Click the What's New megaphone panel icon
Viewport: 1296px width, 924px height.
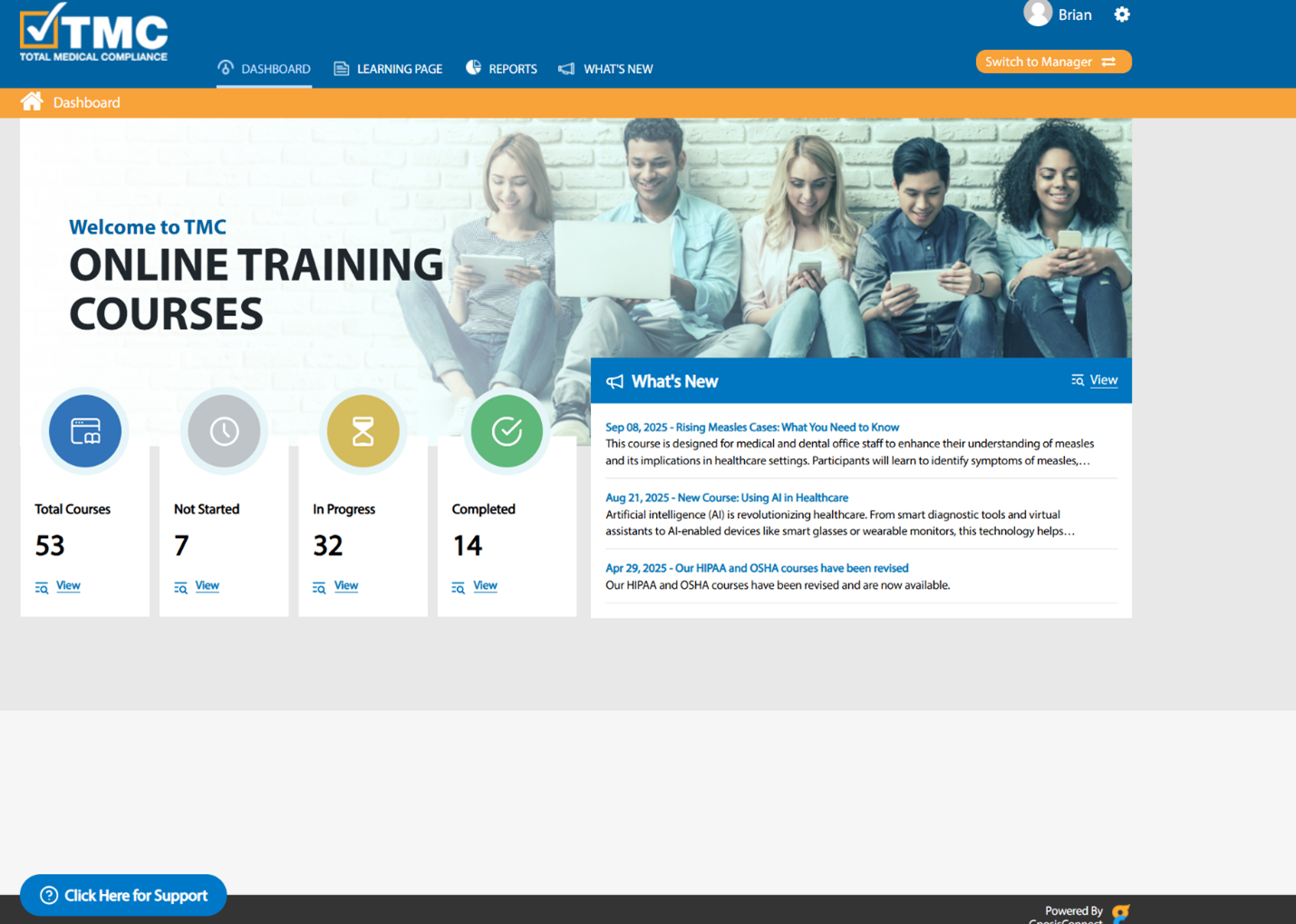point(614,381)
